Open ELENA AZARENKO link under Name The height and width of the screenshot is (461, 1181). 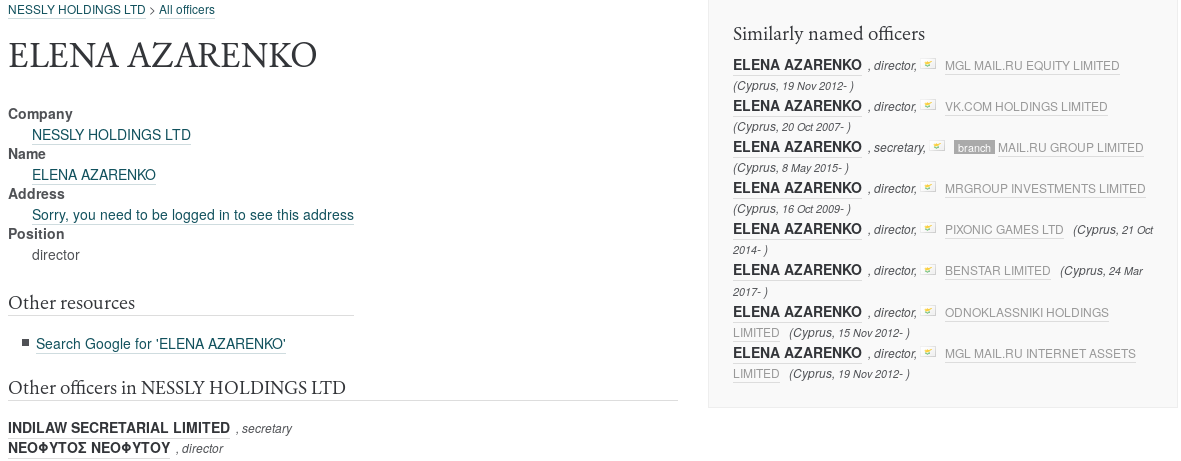tap(93, 175)
